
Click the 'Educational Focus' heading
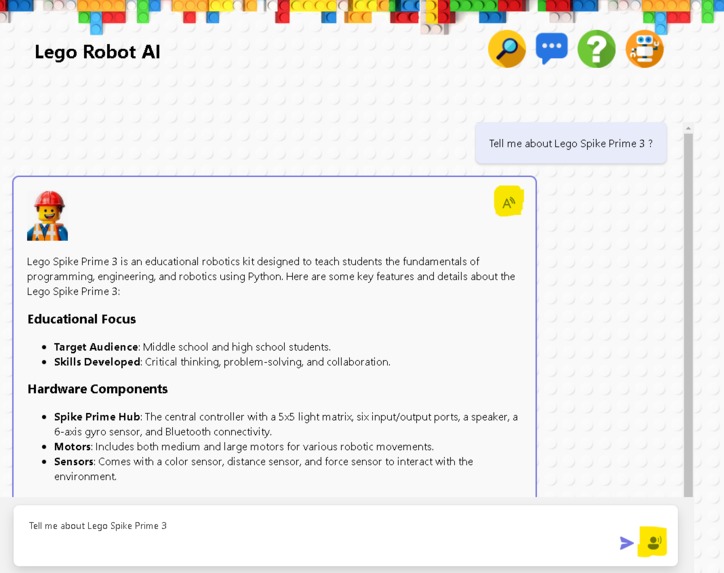pyautogui.click(x=82, y=319)
